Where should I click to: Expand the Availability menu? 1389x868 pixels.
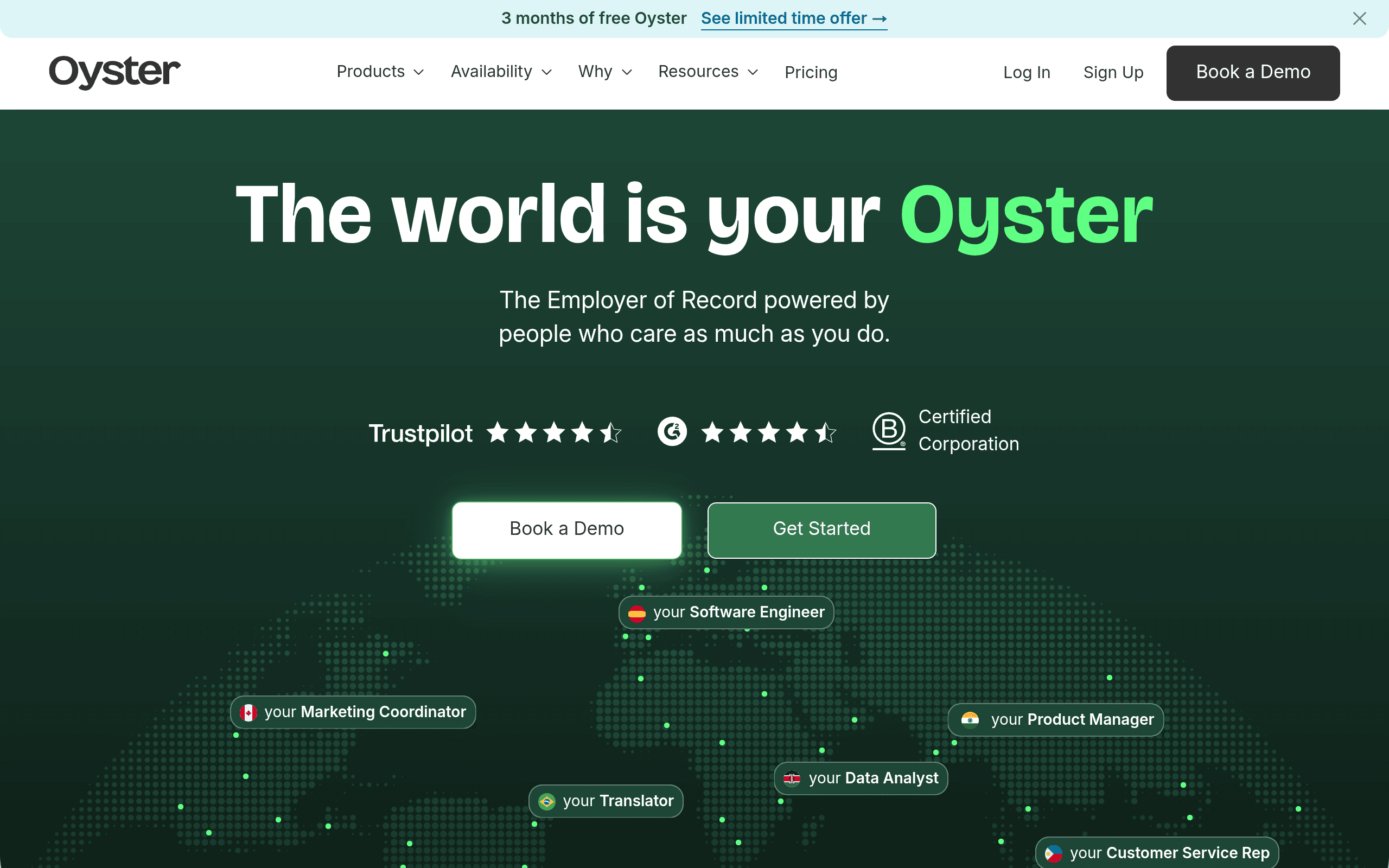[501, 72]
